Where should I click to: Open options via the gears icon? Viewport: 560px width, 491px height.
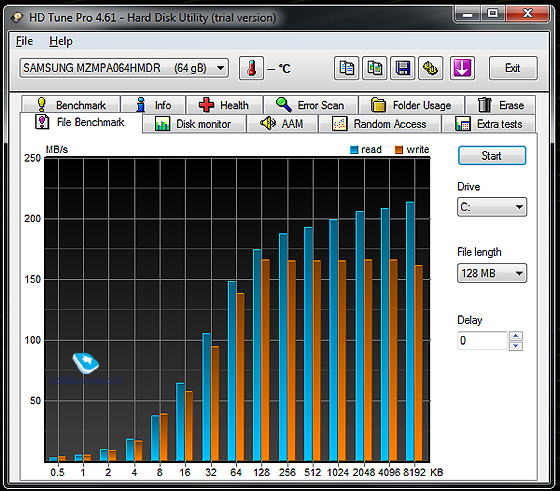tap(431, 68)
